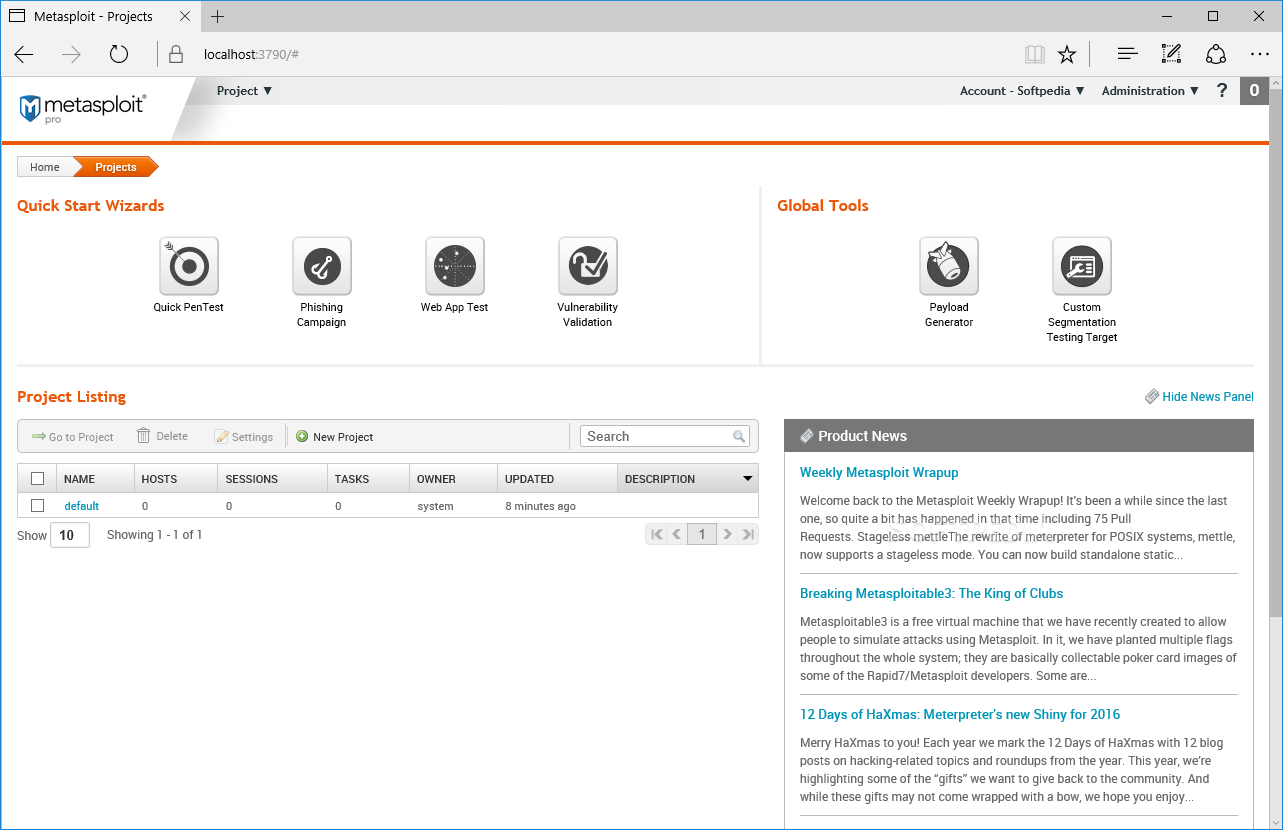
Task: Open the column chooser arrow beside Description
Action: [x=747, y=479]
